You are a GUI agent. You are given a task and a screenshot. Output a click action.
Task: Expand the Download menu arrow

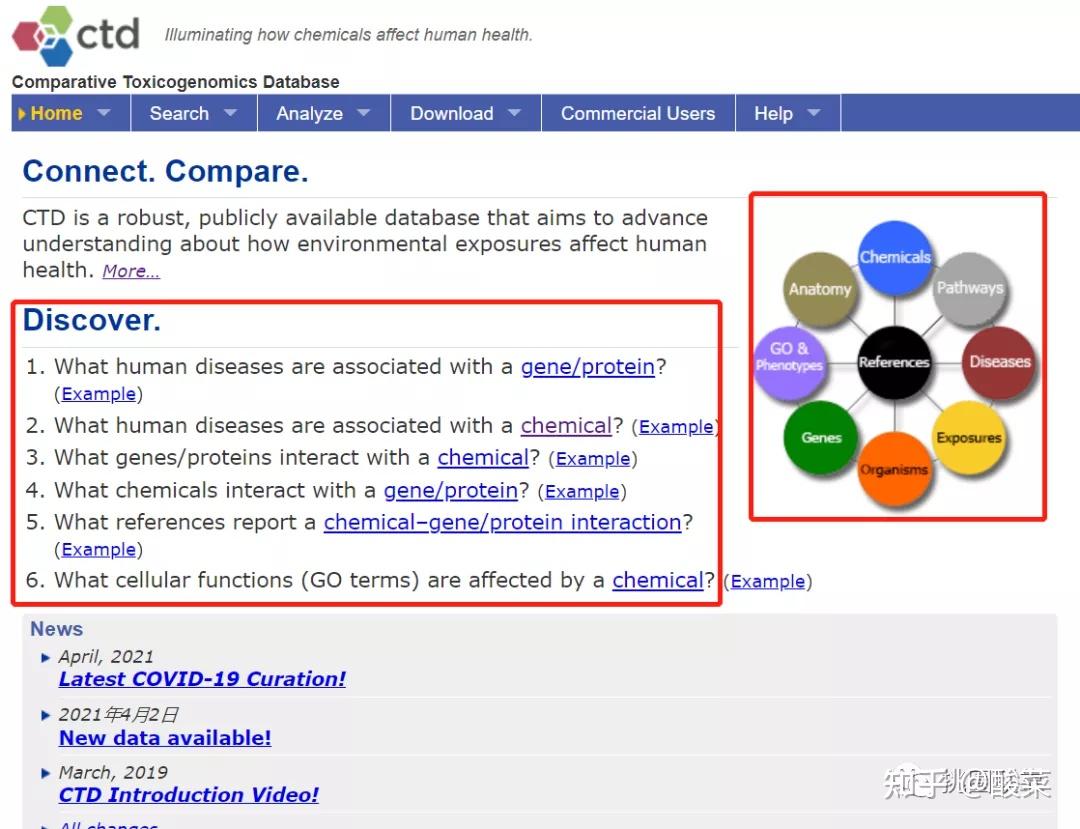514,112
